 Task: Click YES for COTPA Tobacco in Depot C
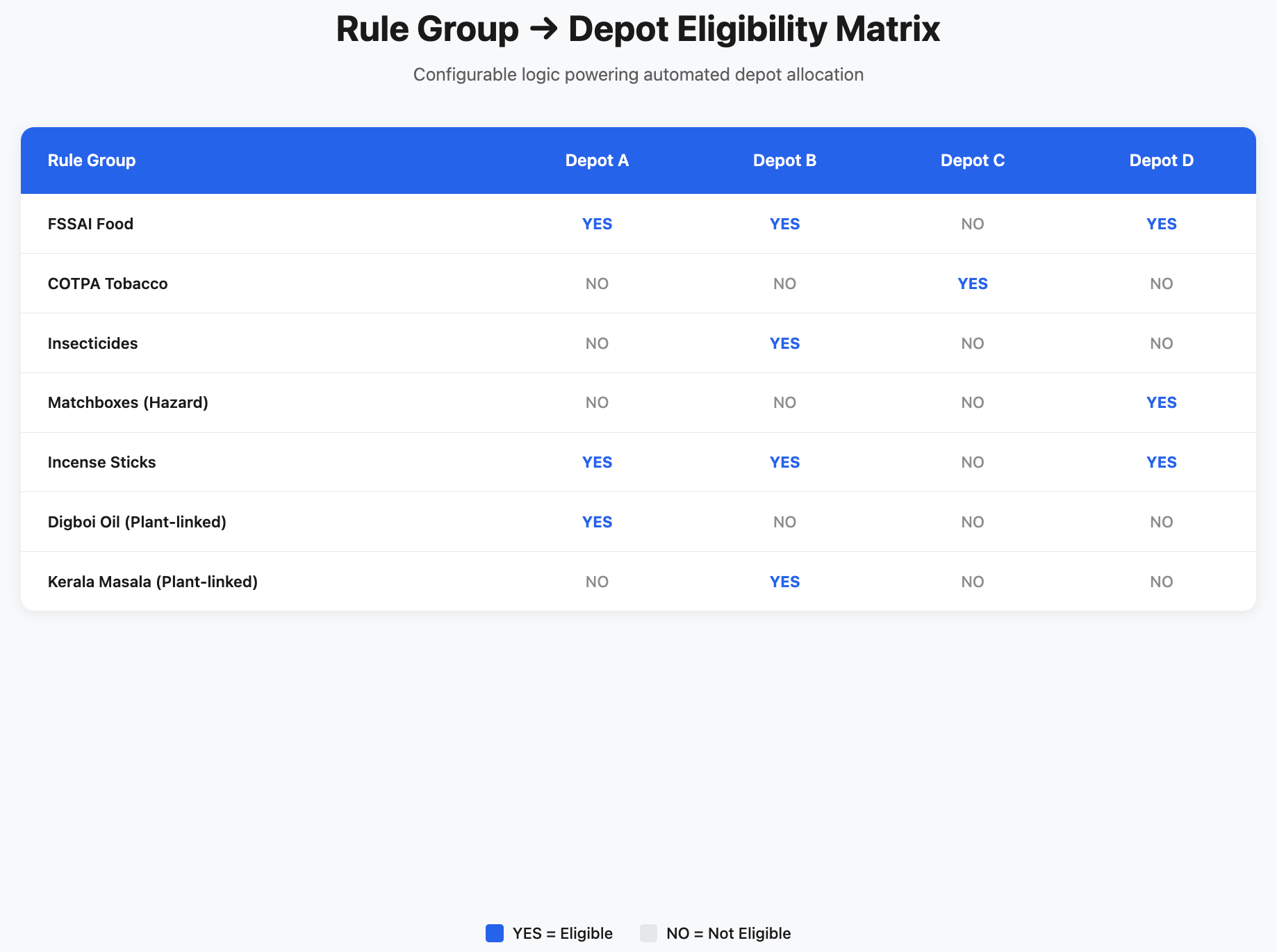pos(972,284)
